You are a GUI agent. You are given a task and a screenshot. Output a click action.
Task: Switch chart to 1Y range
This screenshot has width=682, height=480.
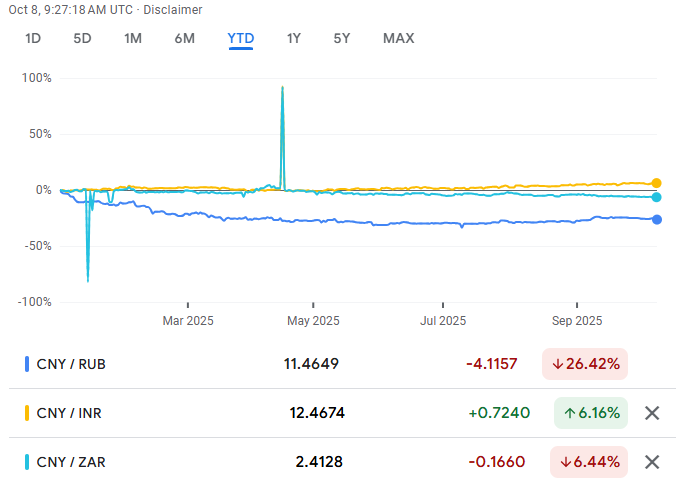[x=293, y=39]
